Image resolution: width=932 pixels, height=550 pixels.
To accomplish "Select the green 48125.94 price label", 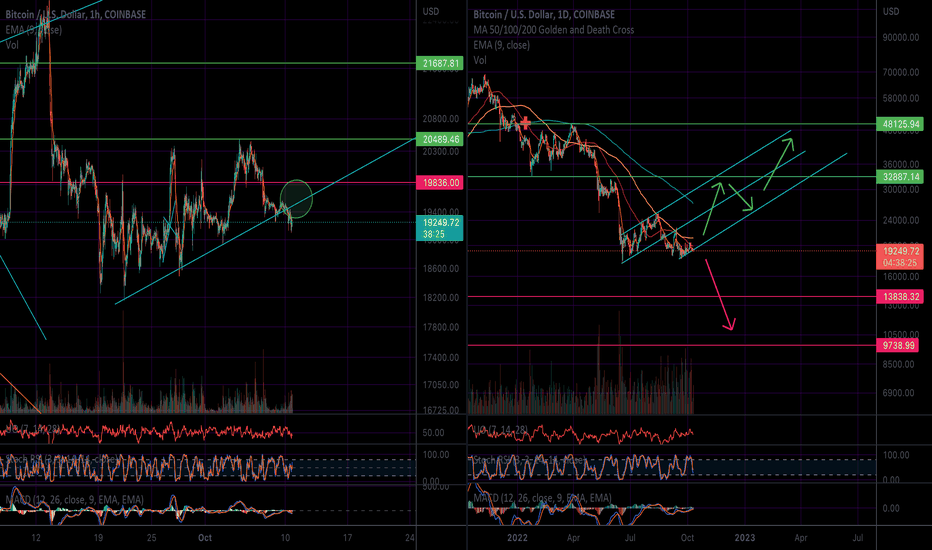I will [900, 124].
